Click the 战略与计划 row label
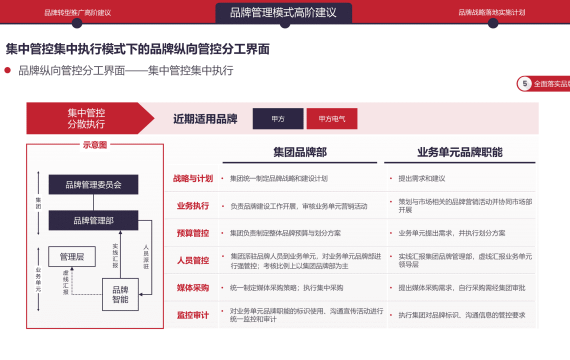Image resolution: width=570 pixels, height=360 pixels. [193, 179]
